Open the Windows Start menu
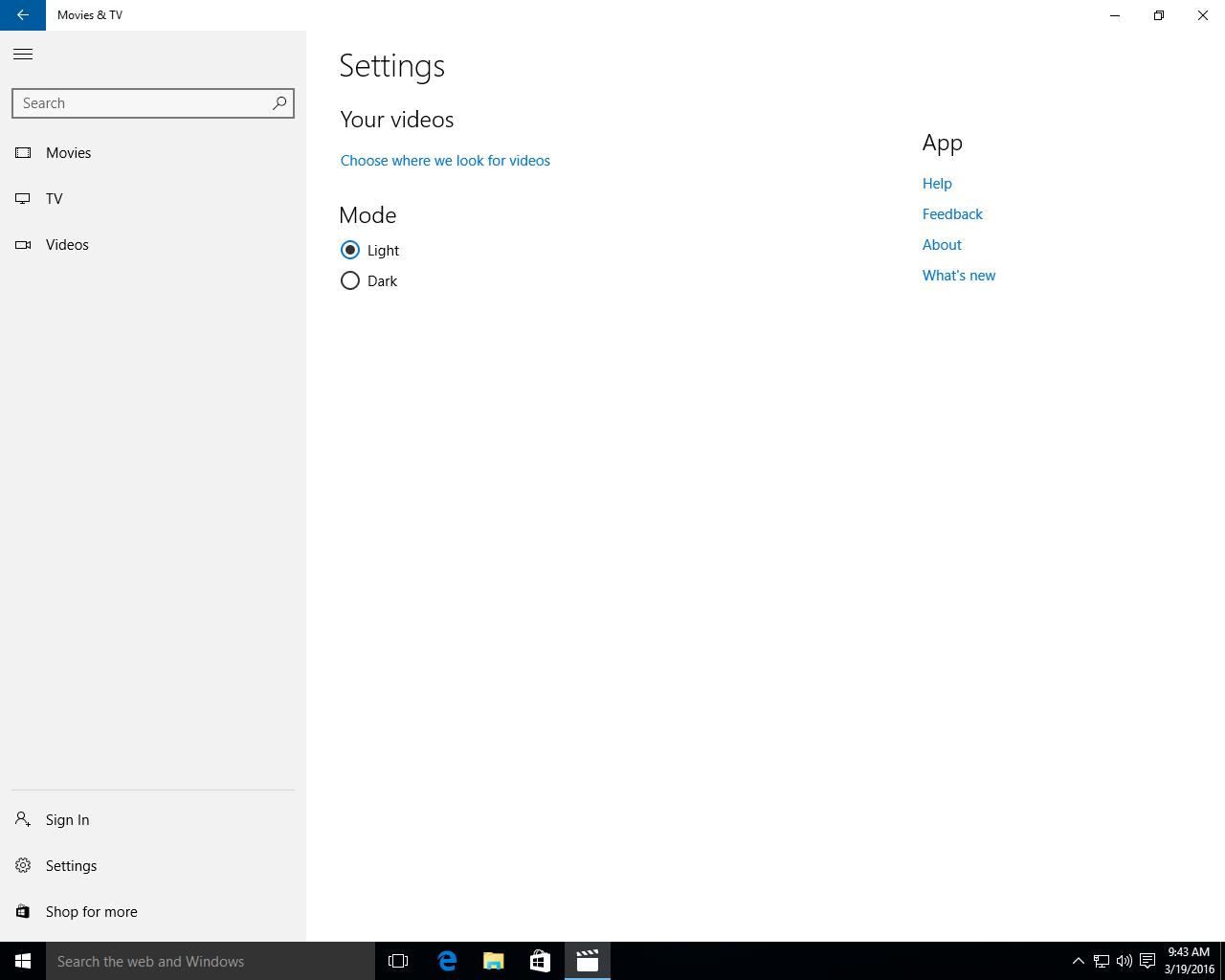This screenshot has height=980, width=1225. [23, 961]
